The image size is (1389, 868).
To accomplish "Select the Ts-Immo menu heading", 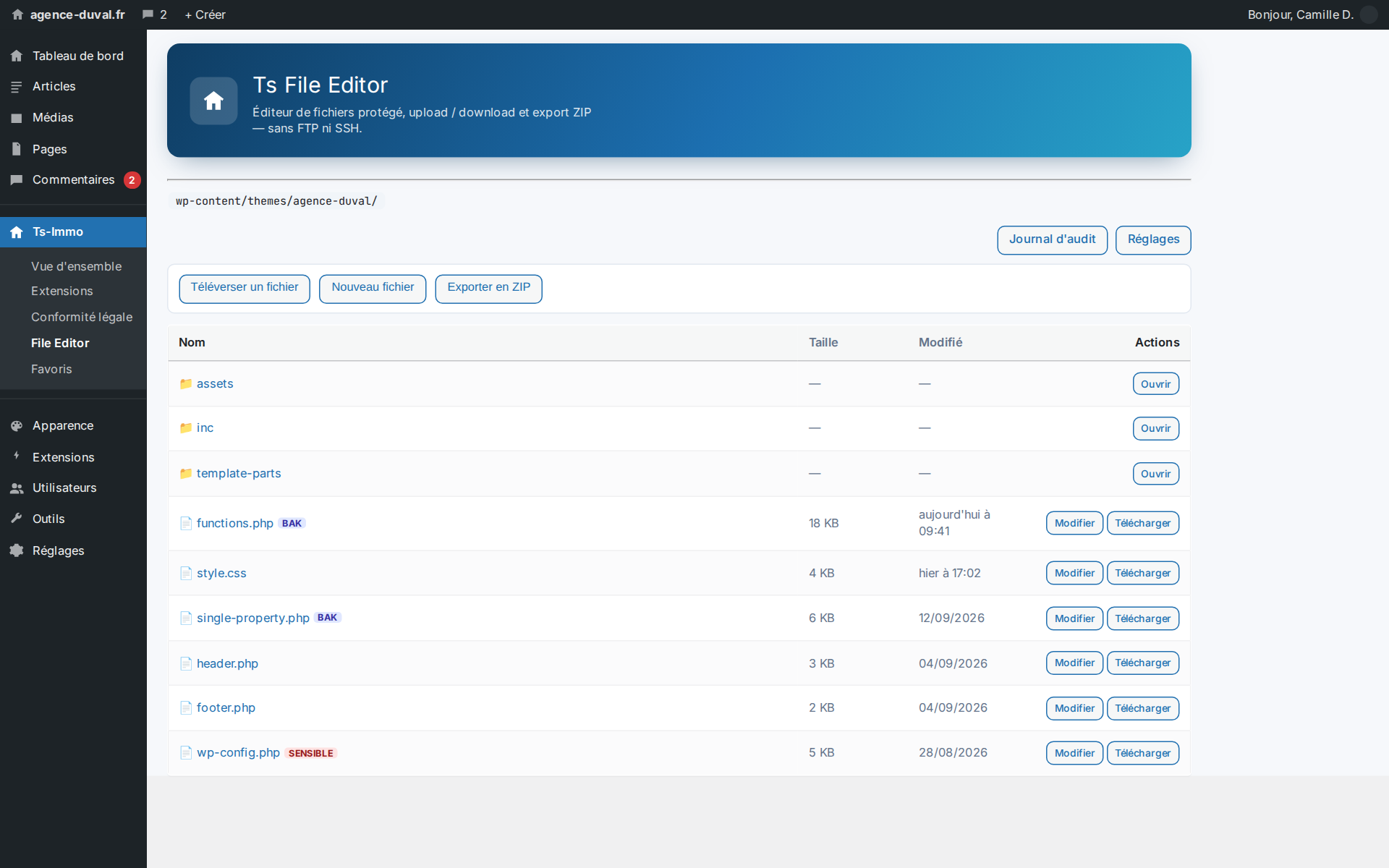I will (73, 231).
